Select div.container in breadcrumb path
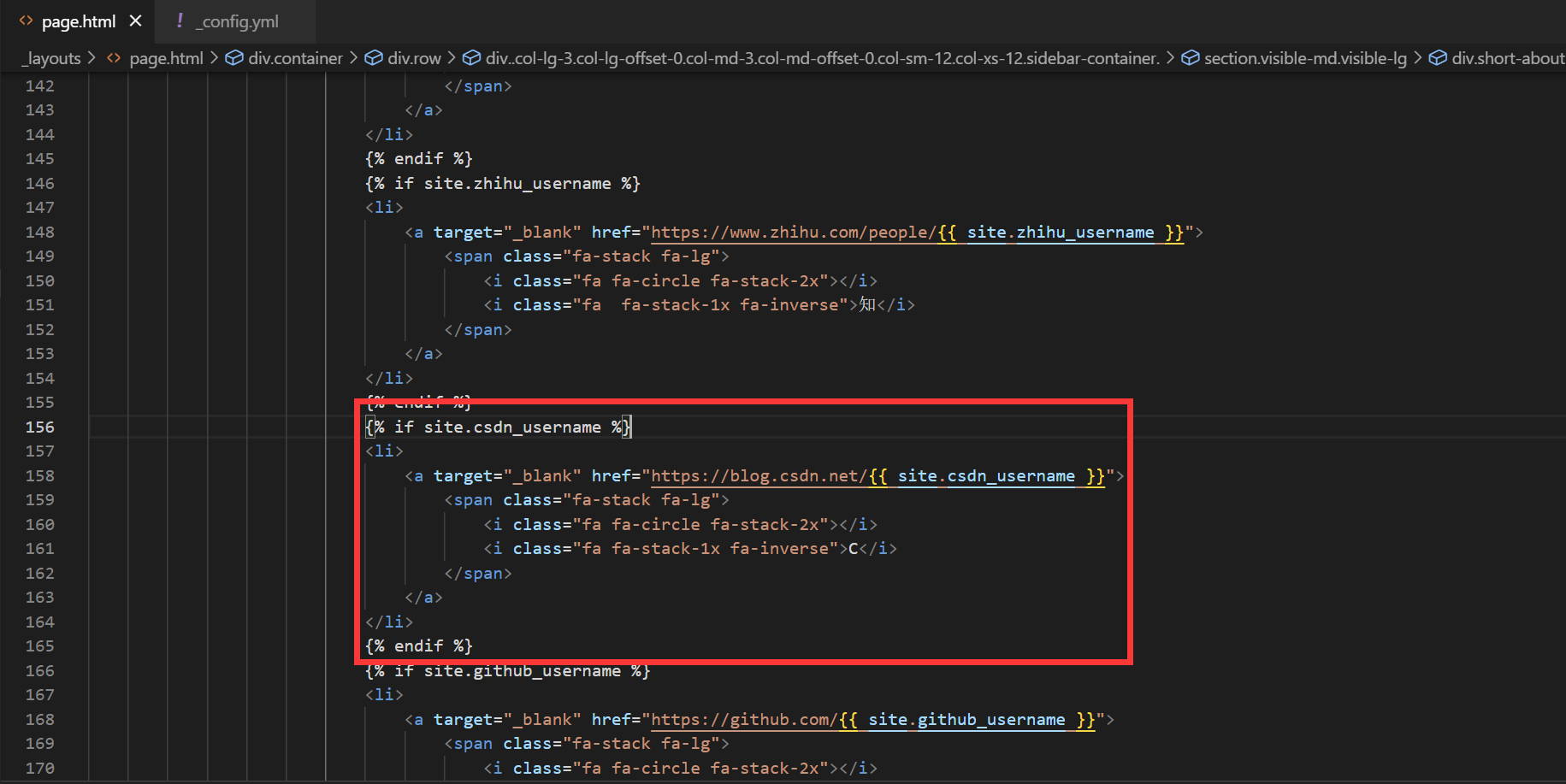The width and height of the screenshot is (1566, 784). [x=295, y=58]
